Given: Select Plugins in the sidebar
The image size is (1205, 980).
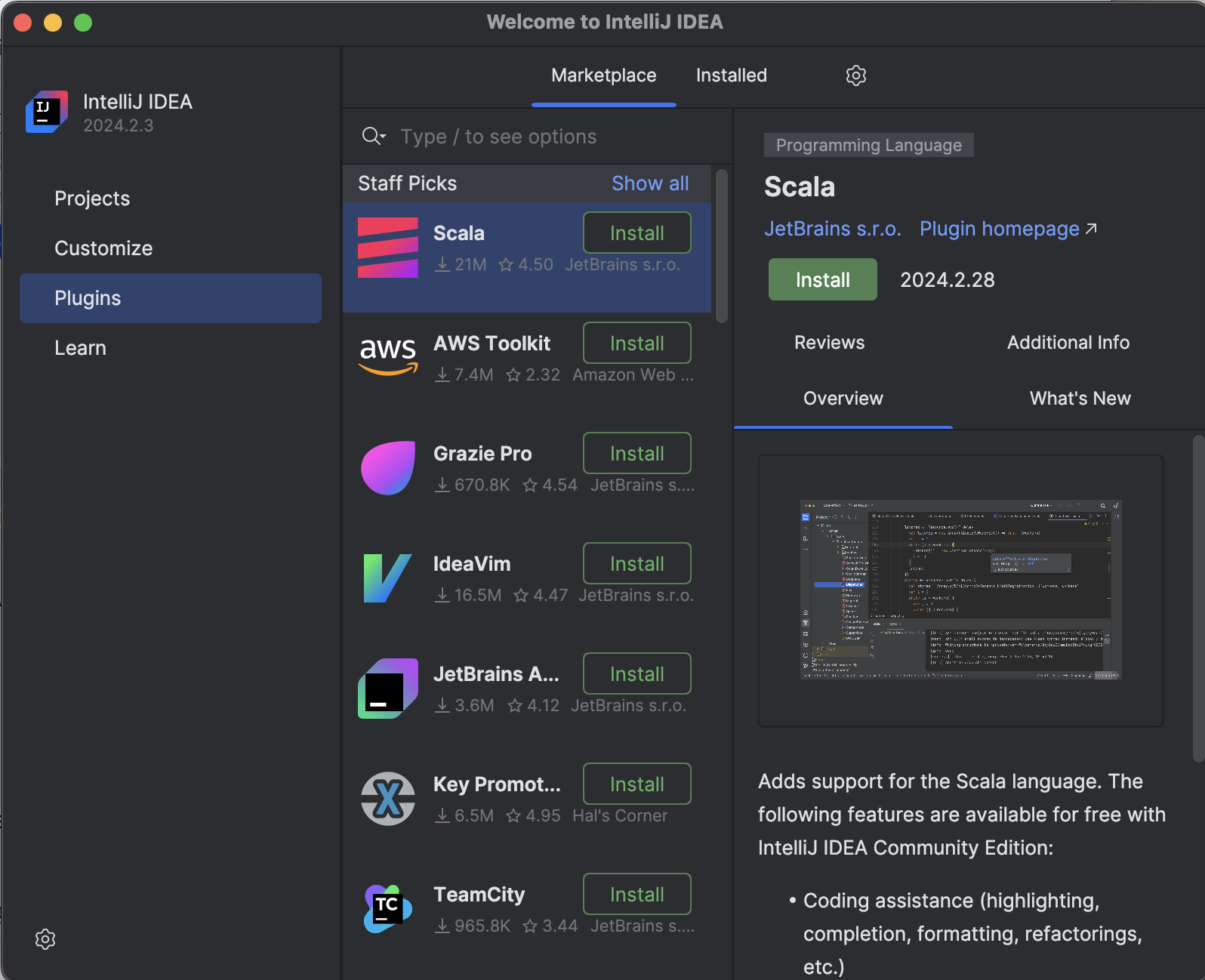Looking at the screenshot, I should (x=171, y=298).
